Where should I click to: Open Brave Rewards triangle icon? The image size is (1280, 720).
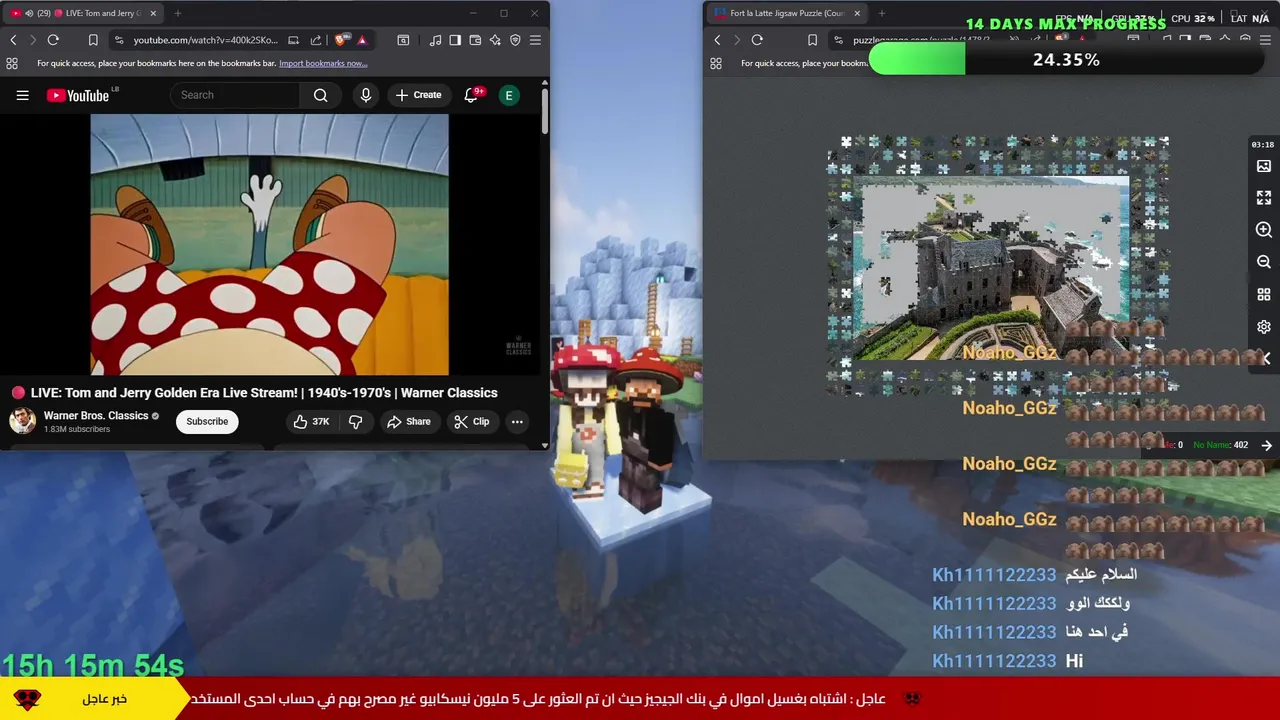coord(362,40)
